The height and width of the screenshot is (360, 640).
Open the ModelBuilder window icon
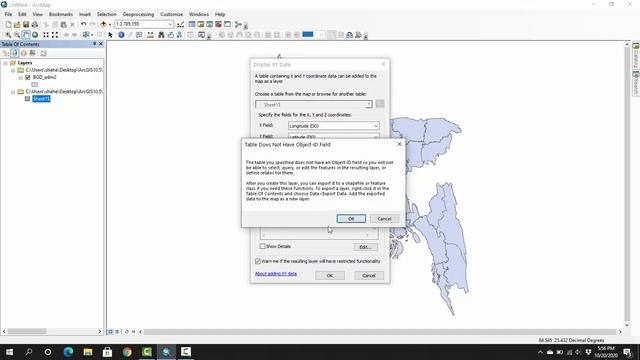coord(238,24)
